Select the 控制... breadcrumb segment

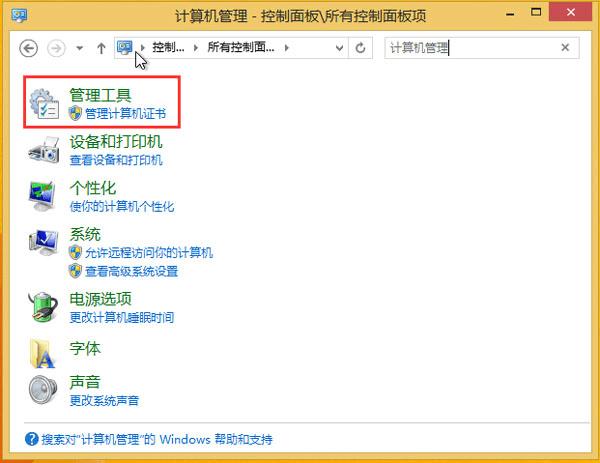168,47
